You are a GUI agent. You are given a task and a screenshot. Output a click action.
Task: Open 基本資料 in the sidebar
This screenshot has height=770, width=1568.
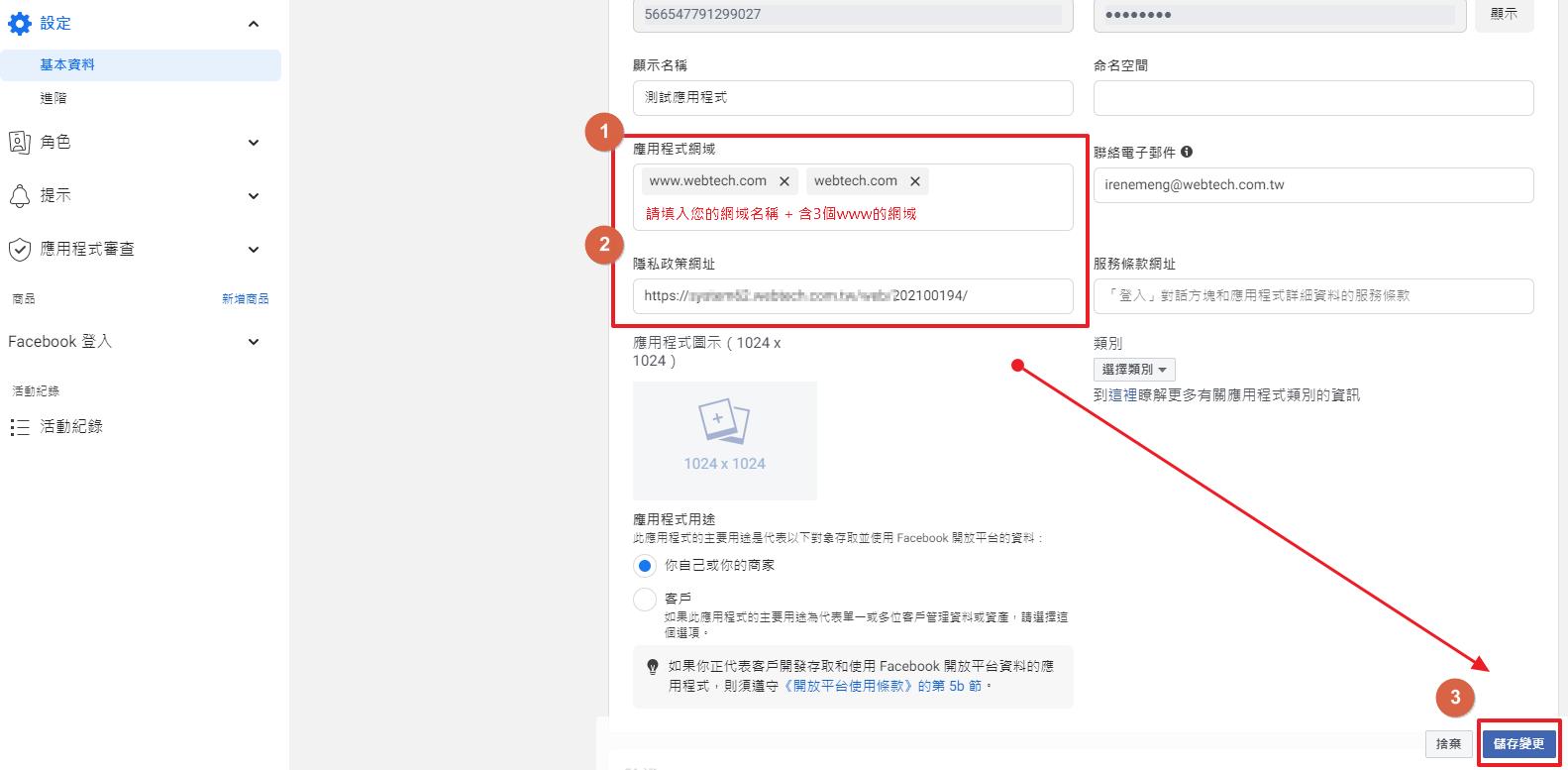pyautogui.click(x=67, y=65)
